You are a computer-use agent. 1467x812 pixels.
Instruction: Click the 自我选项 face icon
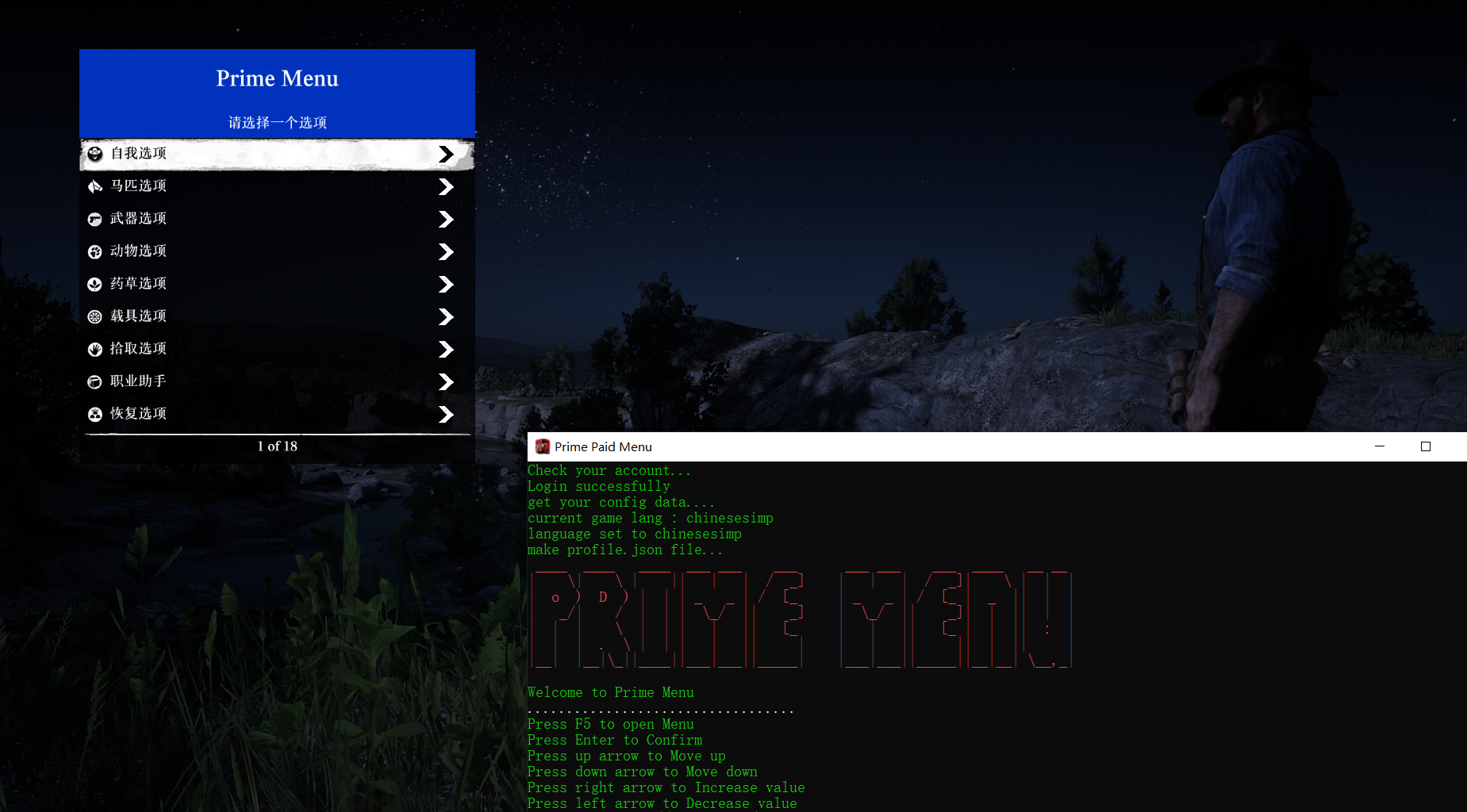click(x=95, y=154)
